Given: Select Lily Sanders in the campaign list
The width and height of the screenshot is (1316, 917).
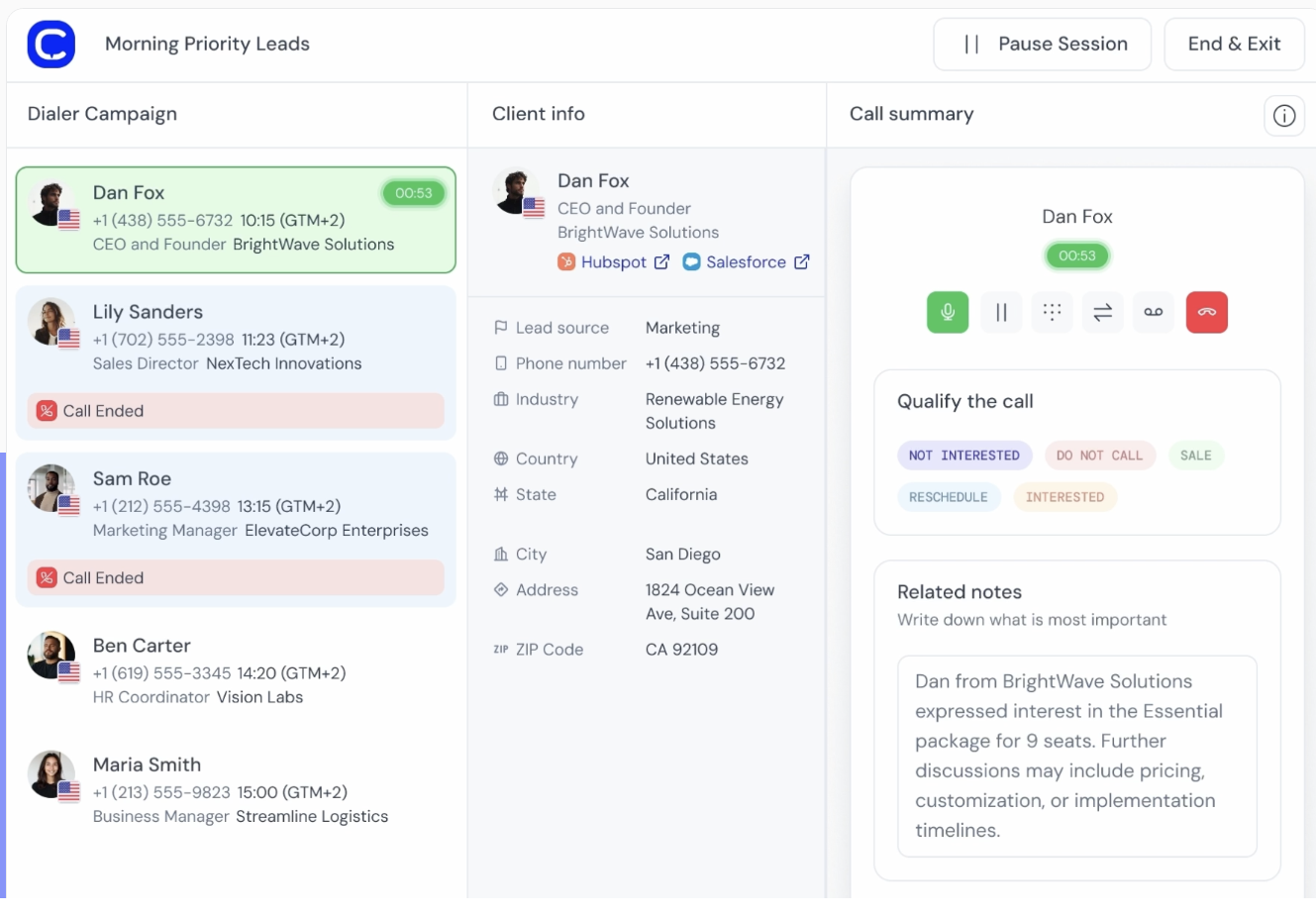Looking at the screenshot, I should pos(236,338).
